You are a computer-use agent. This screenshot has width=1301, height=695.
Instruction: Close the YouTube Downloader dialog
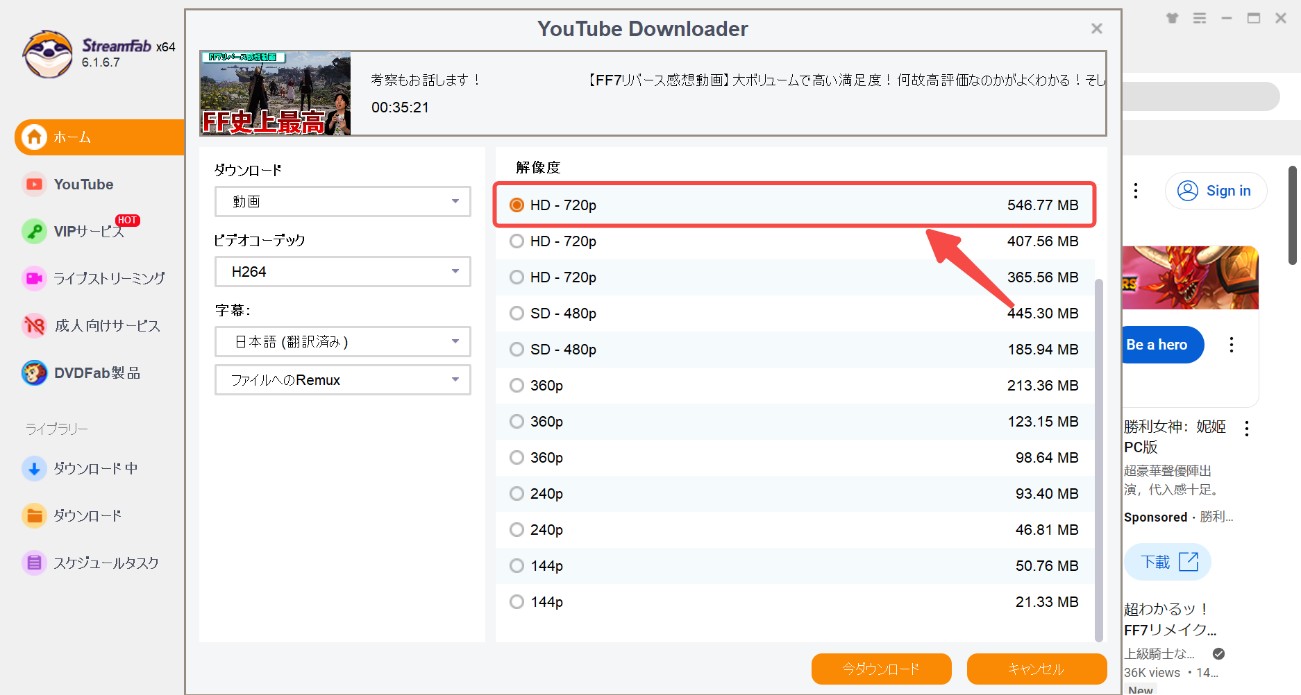pos(1097,29)
